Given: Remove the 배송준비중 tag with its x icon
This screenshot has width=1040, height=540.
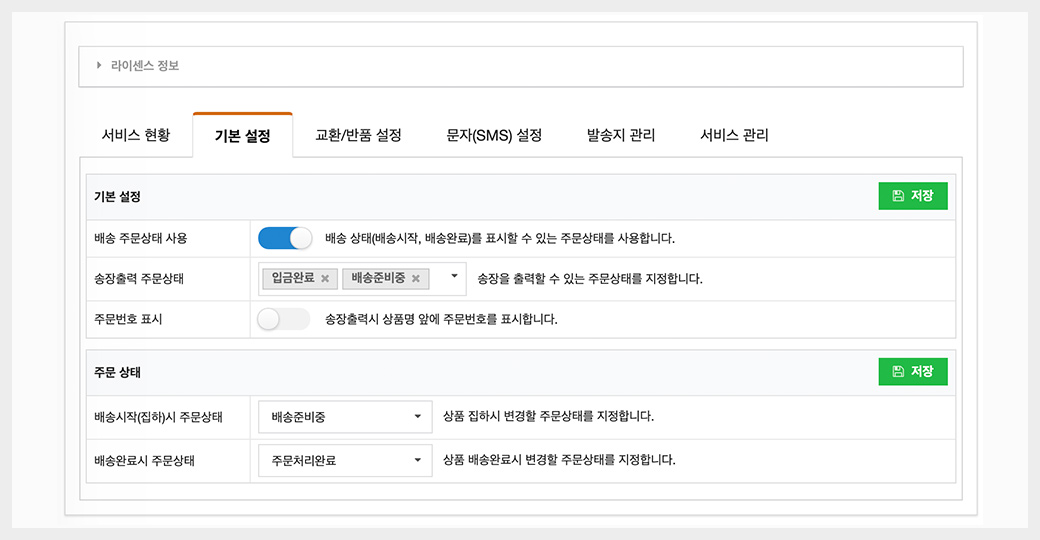Looking at the screenshot, I should [x=416, y=279].
